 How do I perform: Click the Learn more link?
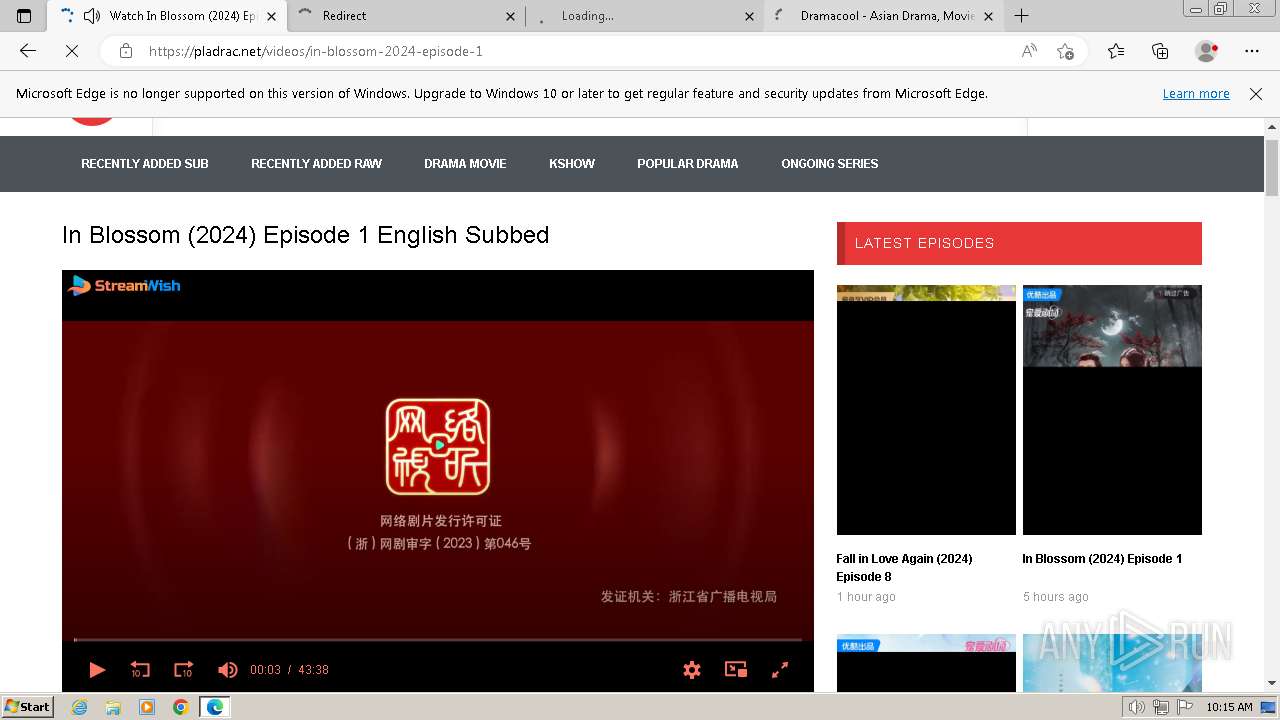1196,94
